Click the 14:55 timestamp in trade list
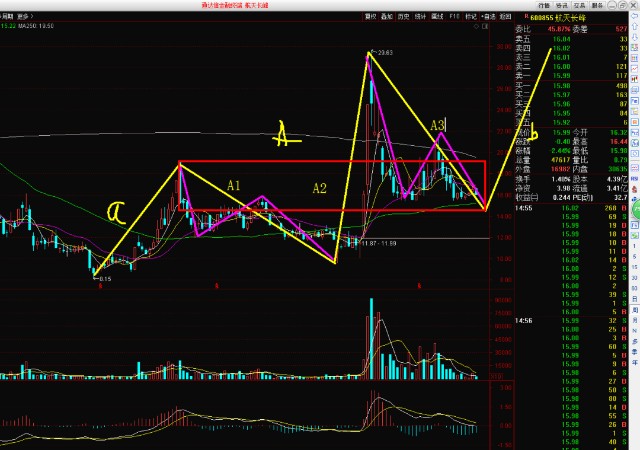The width and height of the screenshot is (640, 450). [x=523, y=208]
